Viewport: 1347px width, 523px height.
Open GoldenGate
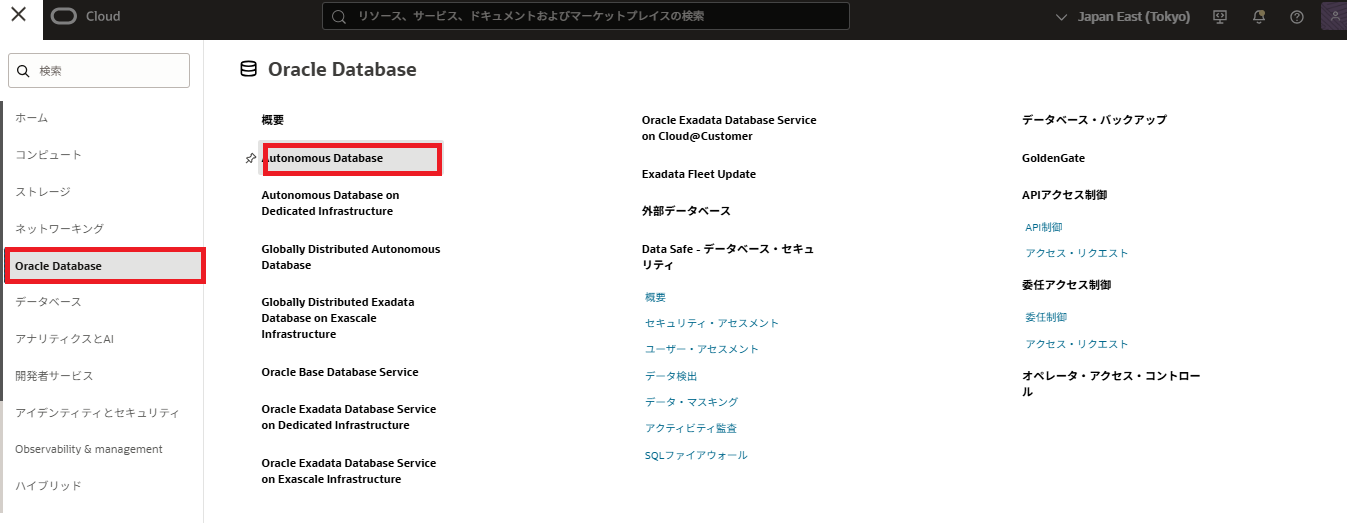pos(1053,158)
